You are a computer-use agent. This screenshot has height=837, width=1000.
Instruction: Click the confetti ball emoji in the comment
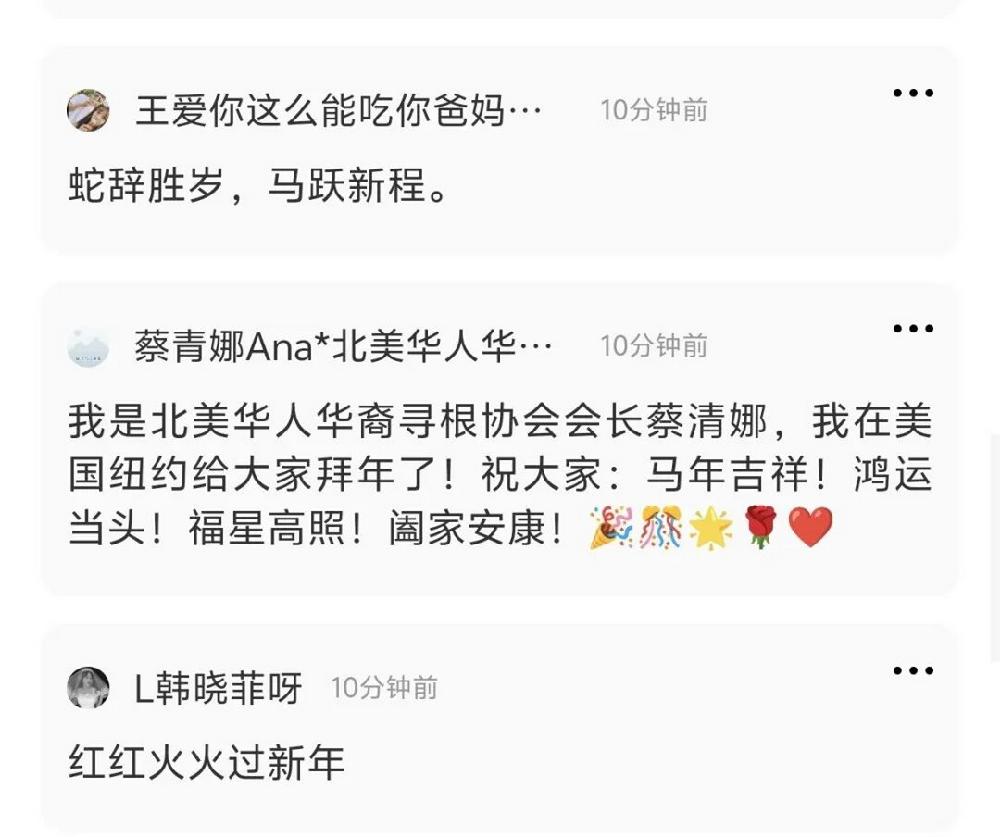[661, 528]
